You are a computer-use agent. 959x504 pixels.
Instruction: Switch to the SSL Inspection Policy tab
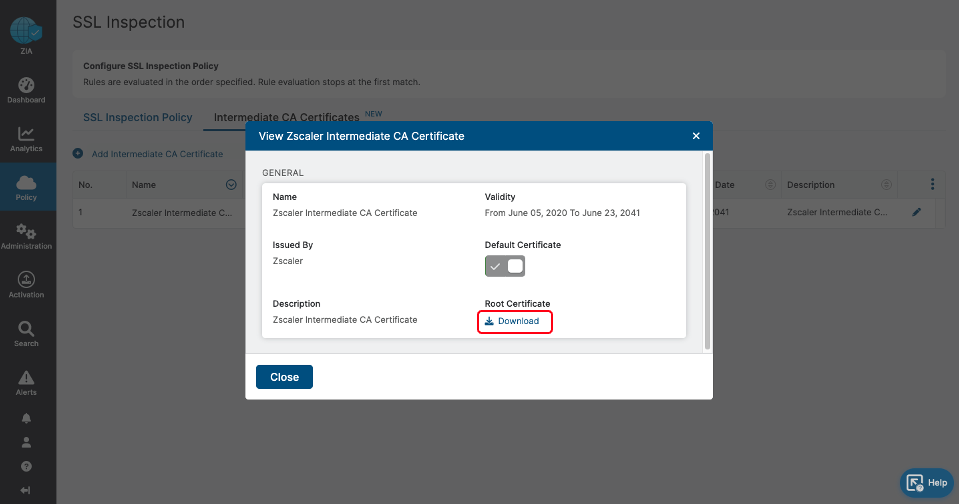(x=137, y=117)
